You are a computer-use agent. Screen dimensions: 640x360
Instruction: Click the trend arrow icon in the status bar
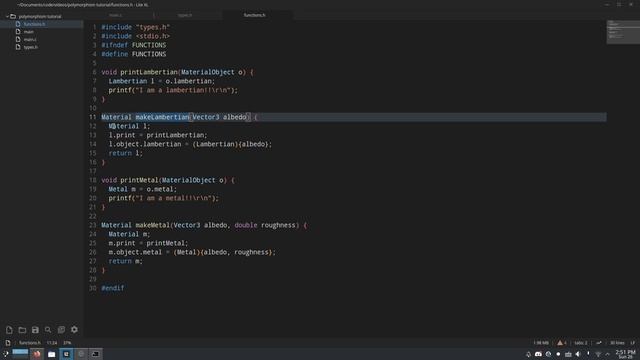click(x=599, y=343)
